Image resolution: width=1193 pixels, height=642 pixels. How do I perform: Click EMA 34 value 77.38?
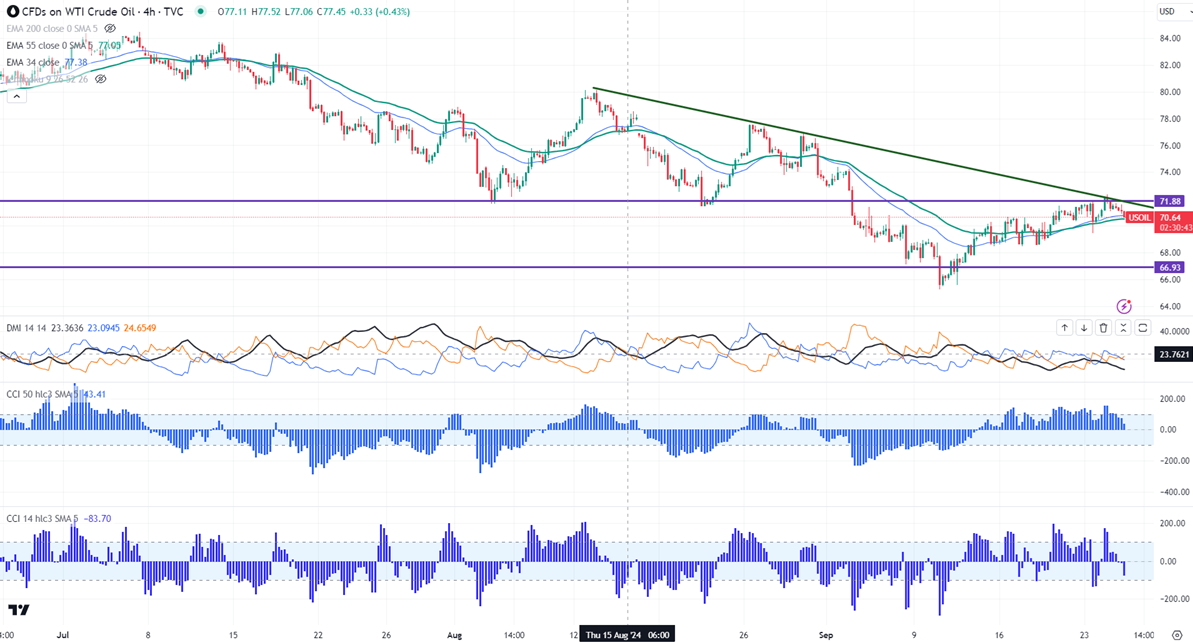tap(76, 62)
